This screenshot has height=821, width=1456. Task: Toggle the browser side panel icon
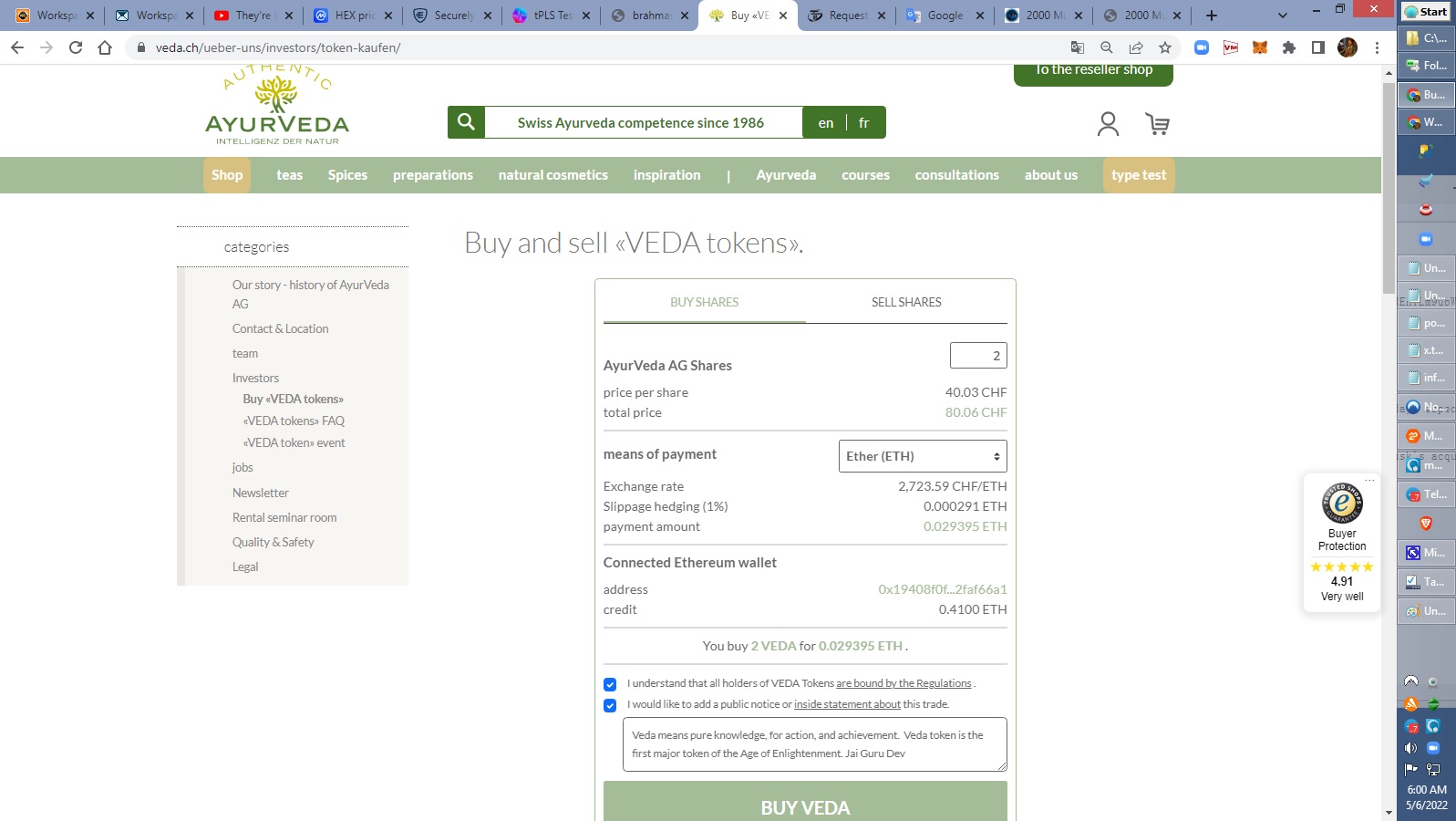click(1318, 47)
